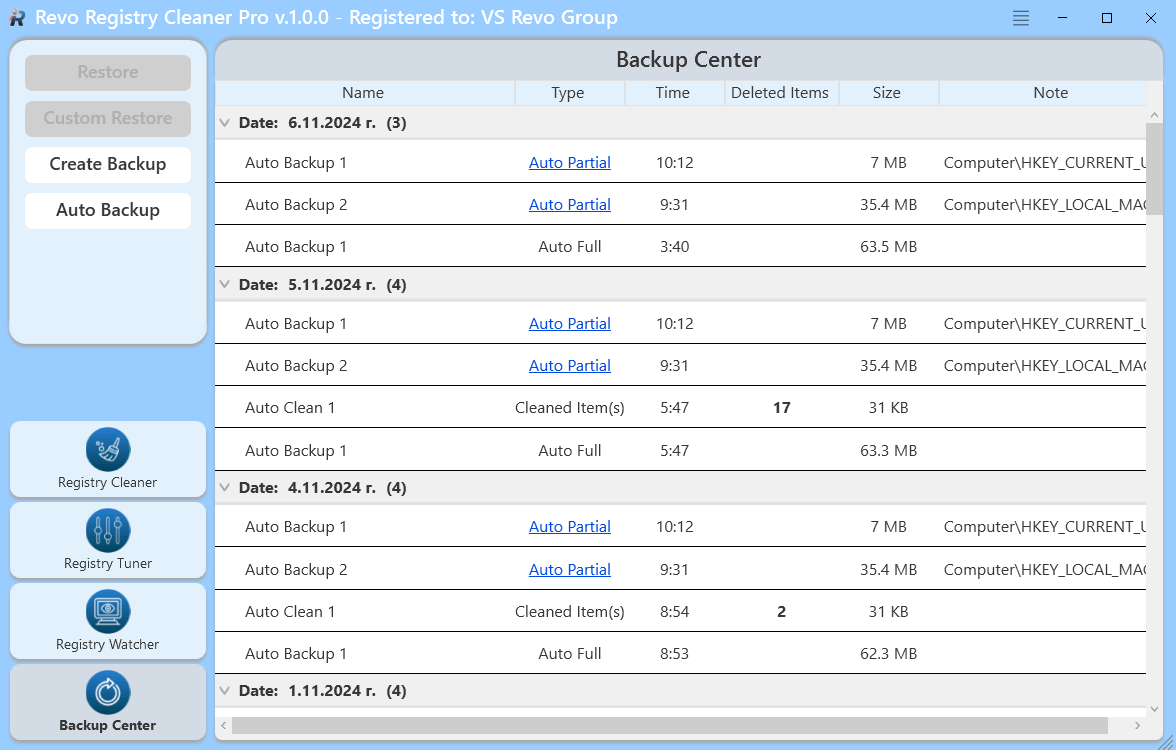1176x750 pixels.
Task: Click the Create Backup button
Action: 108,164
